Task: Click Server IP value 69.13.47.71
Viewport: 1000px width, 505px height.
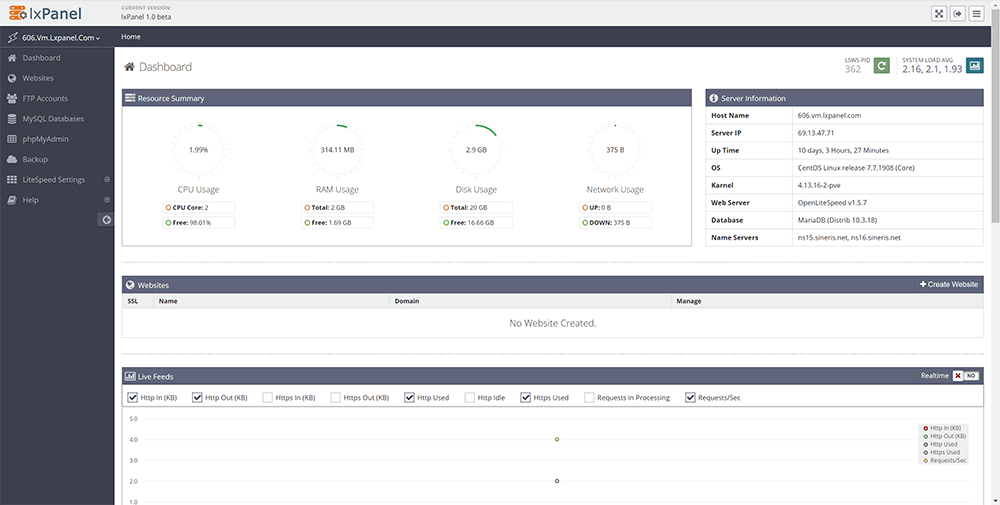Action: (x=816, y=133)
